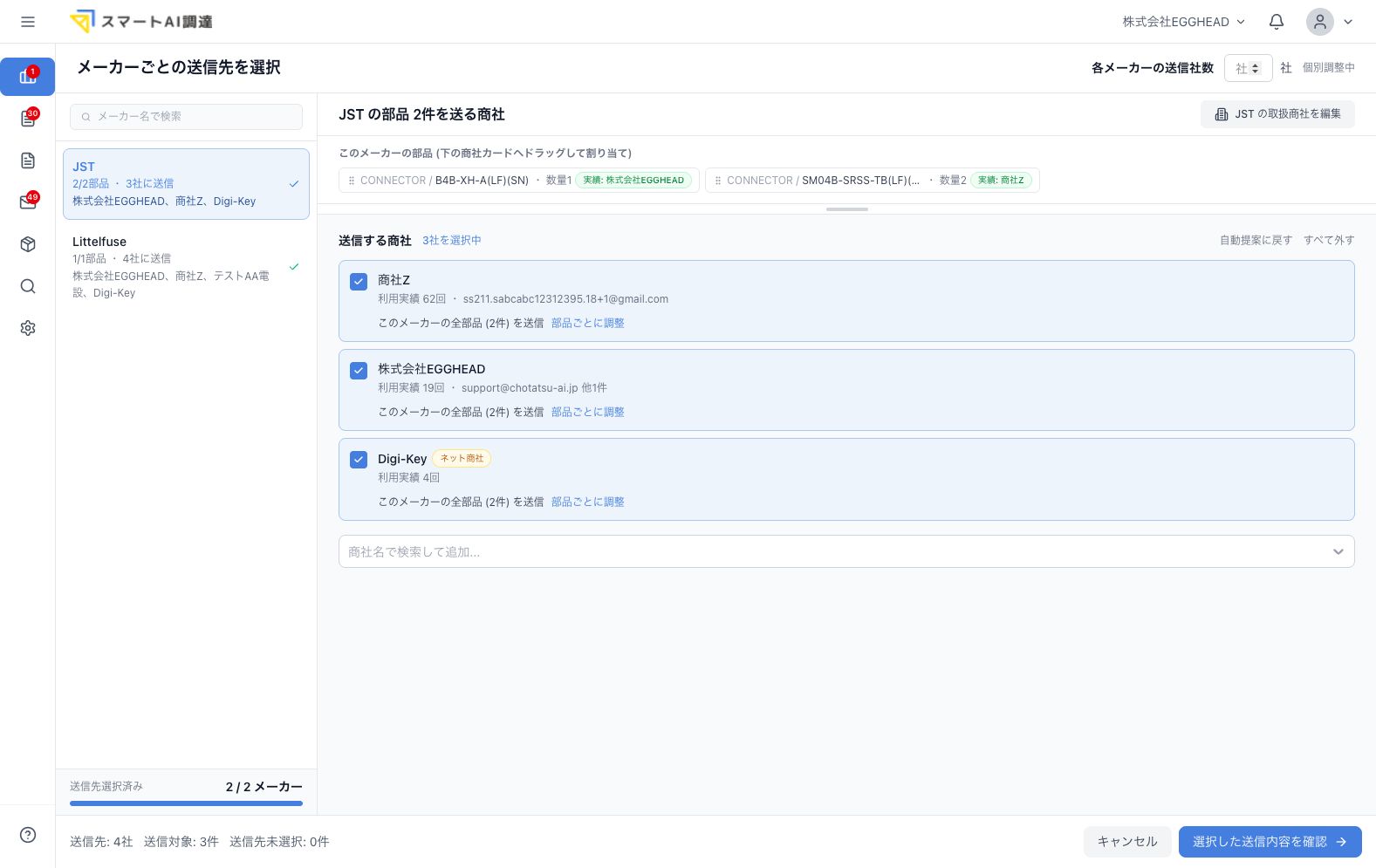This screenshot has height=868, width=1376.
Task: Open the sidebar list icon with badge 30
Action: tap(28, 119)
